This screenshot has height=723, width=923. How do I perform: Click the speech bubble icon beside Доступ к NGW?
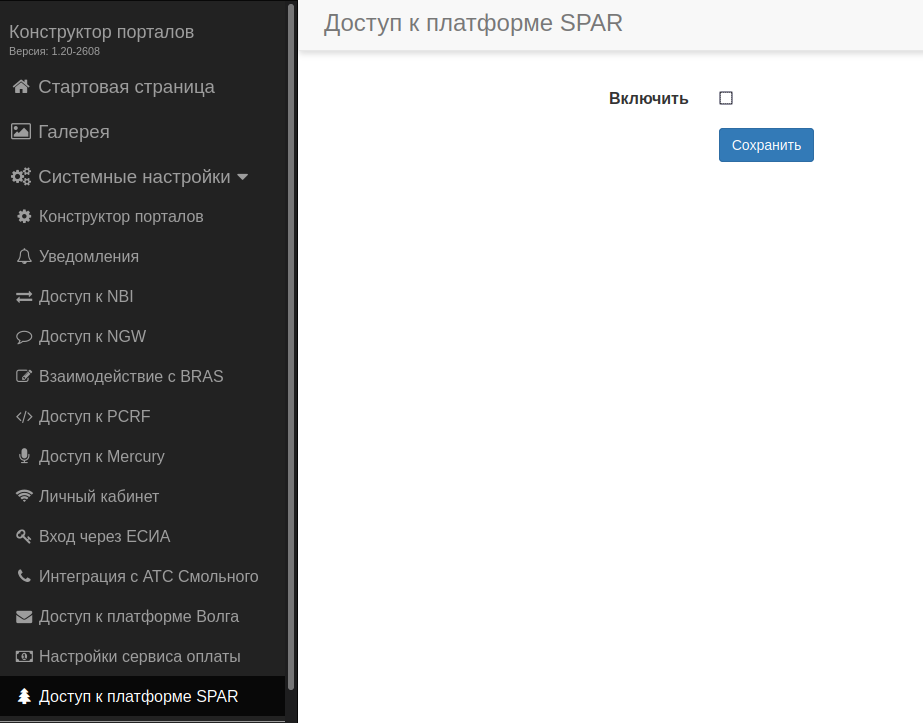coord(24,337)
